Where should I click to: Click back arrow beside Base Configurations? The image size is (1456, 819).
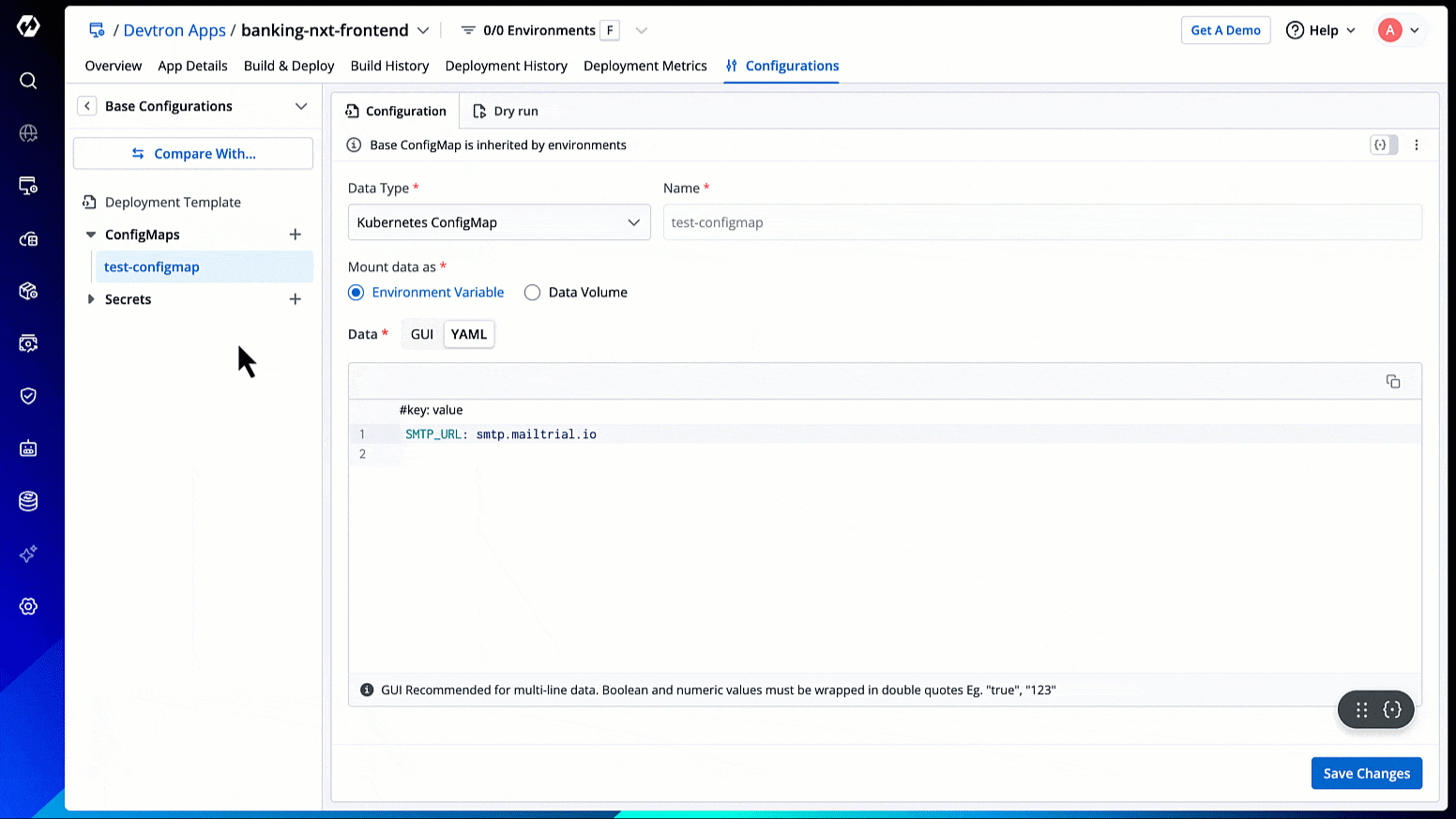(87, 106)
